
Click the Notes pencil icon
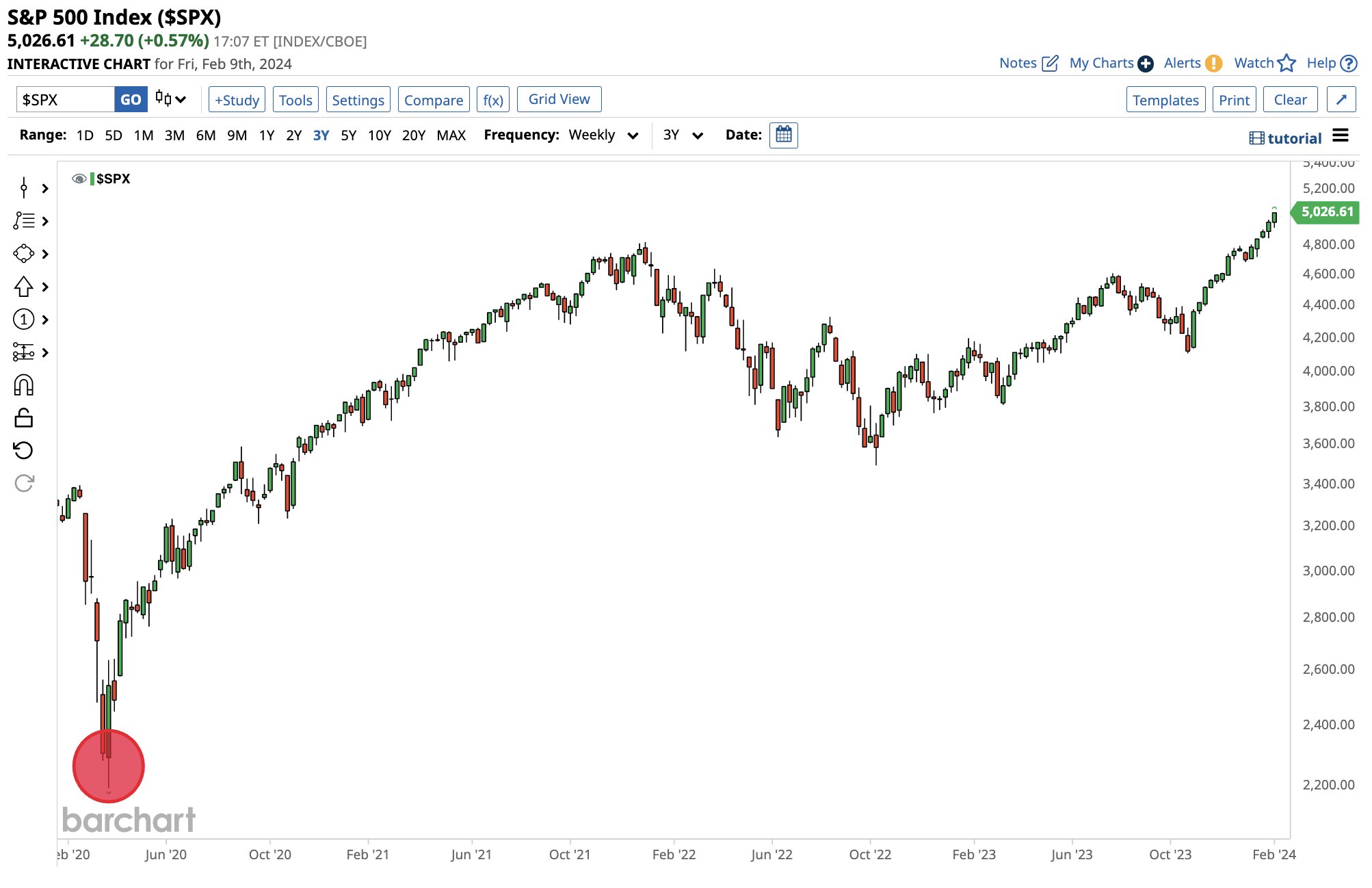[x=1050, y=64]
